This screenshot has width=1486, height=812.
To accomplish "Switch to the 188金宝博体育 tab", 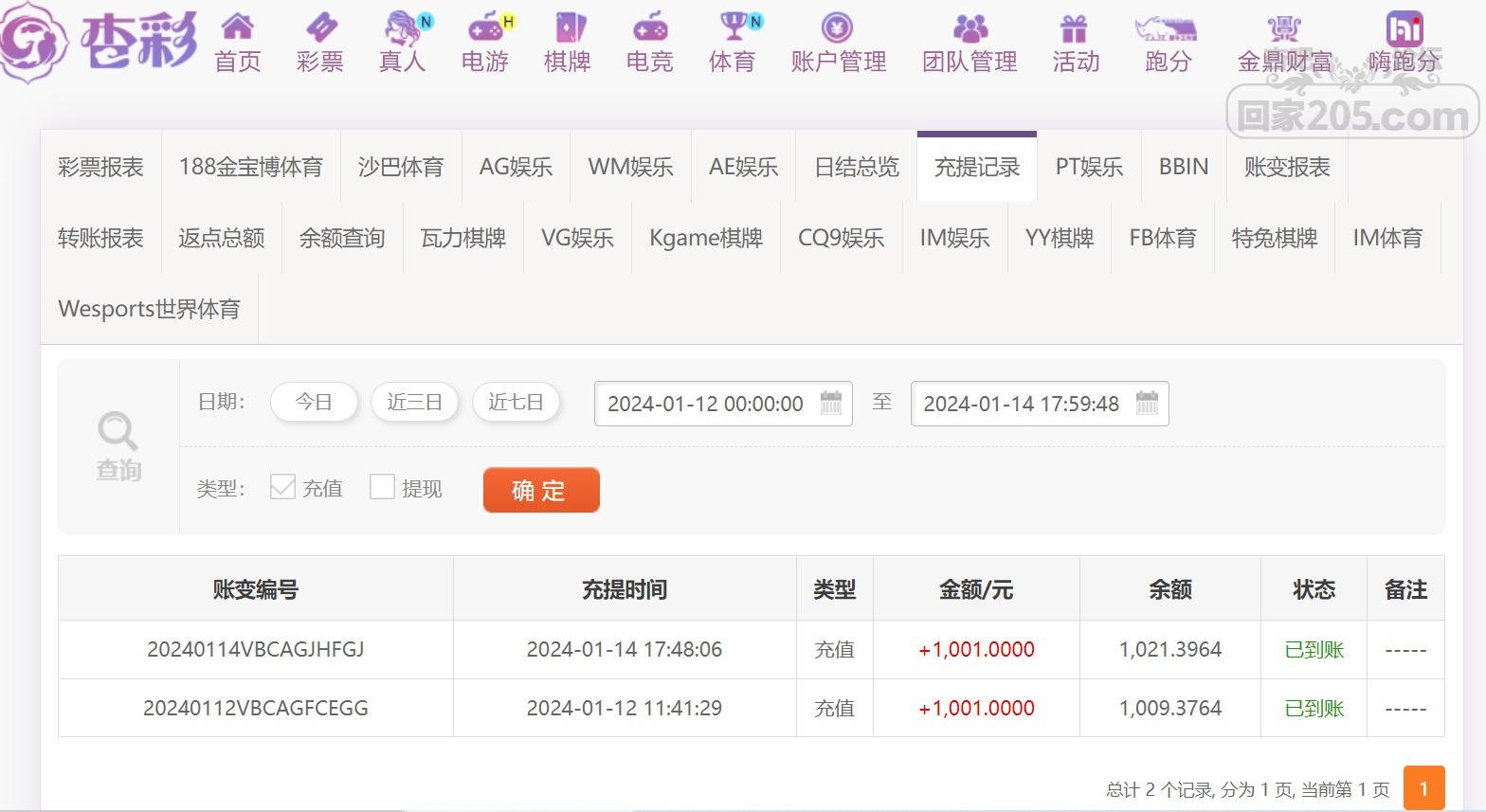I will click(x=251, y=167).
